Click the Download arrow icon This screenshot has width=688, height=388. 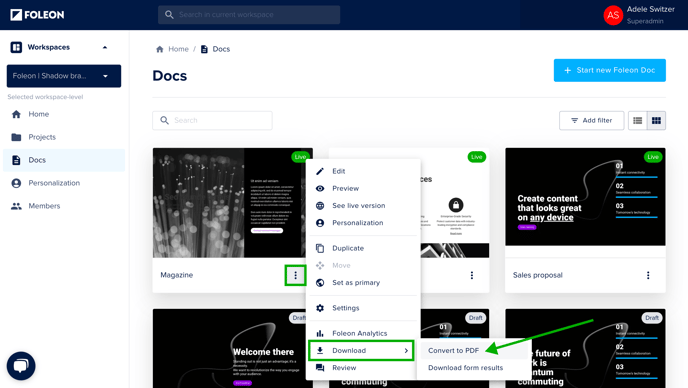(320, 350)
